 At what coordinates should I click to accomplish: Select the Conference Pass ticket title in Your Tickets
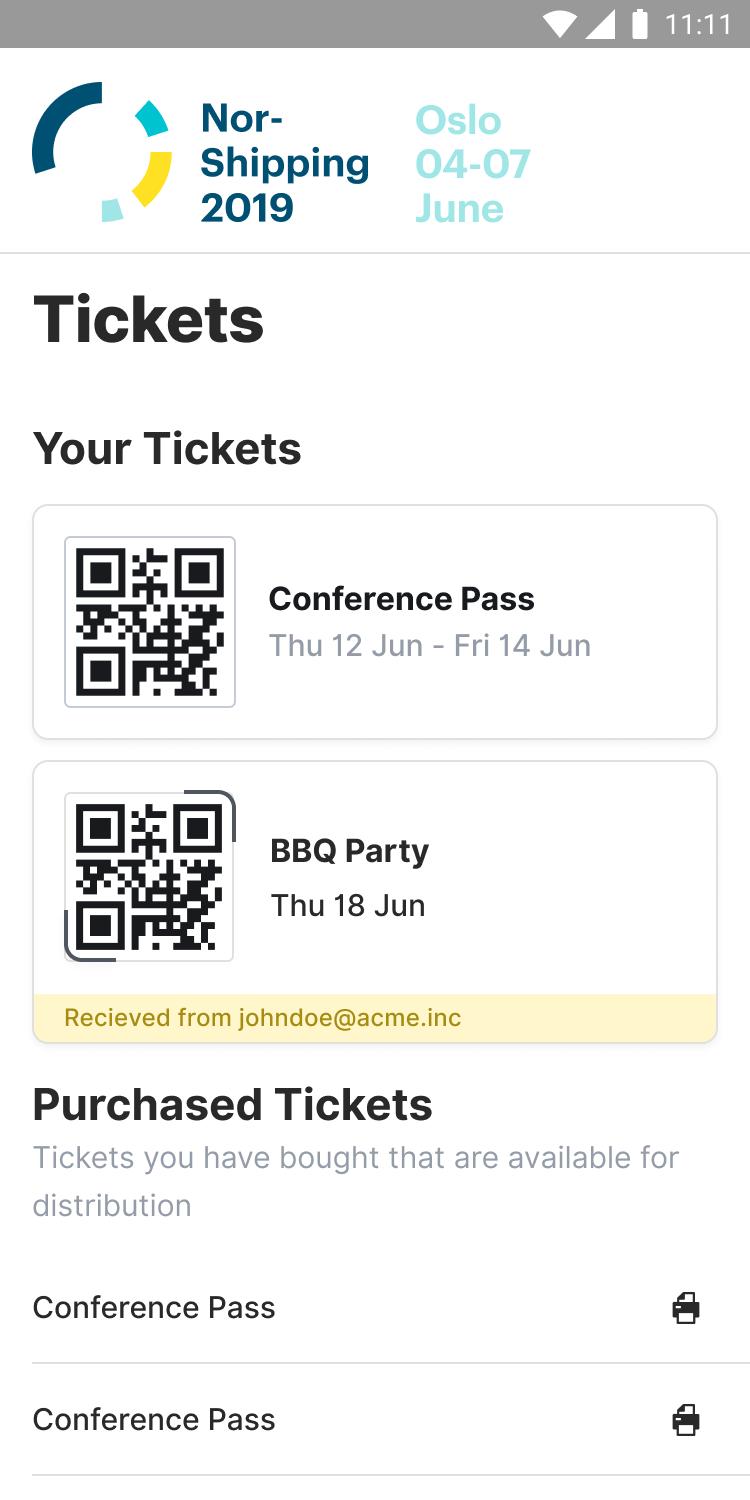(401, 599)
